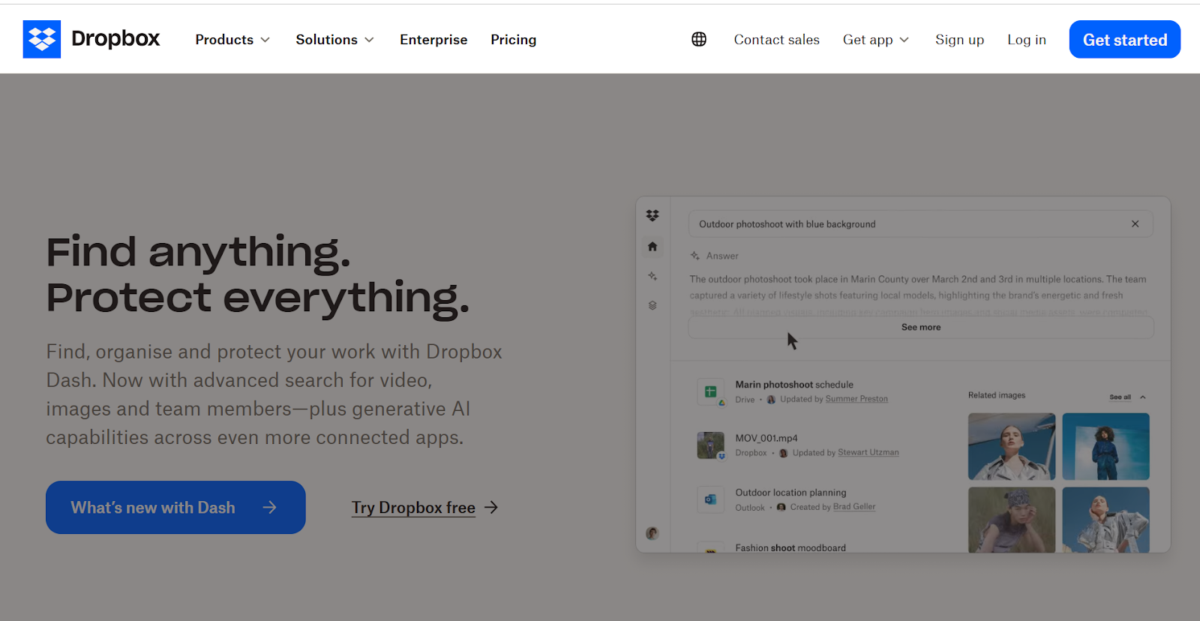Click the Dropbox icon atop Dash sidebar
The image size is (1200, 621).
(652, 216)
